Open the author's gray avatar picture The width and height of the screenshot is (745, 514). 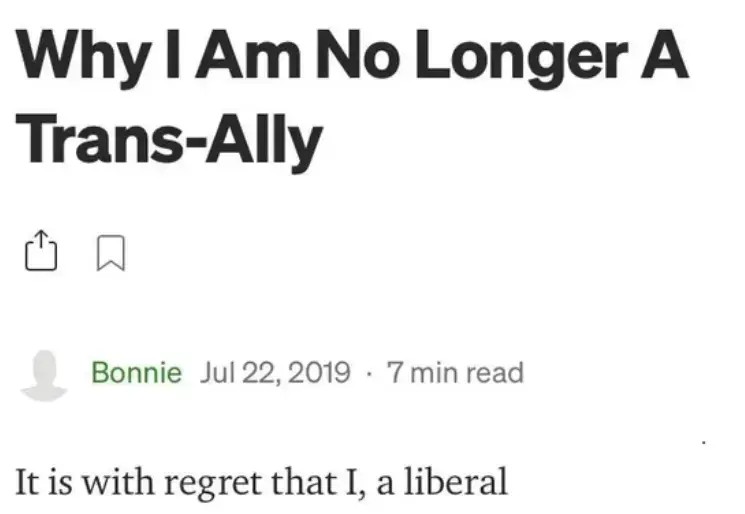(44, 375)
